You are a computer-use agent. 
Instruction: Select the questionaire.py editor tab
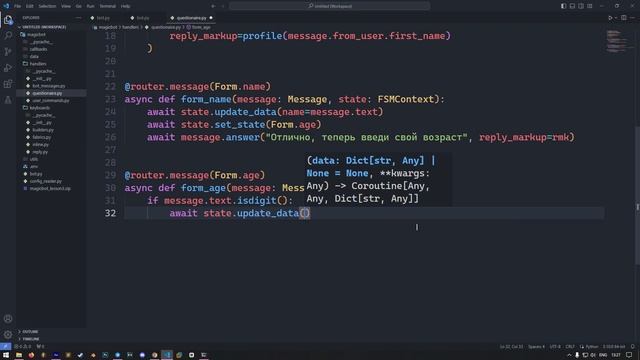click(x=191, y=18)
